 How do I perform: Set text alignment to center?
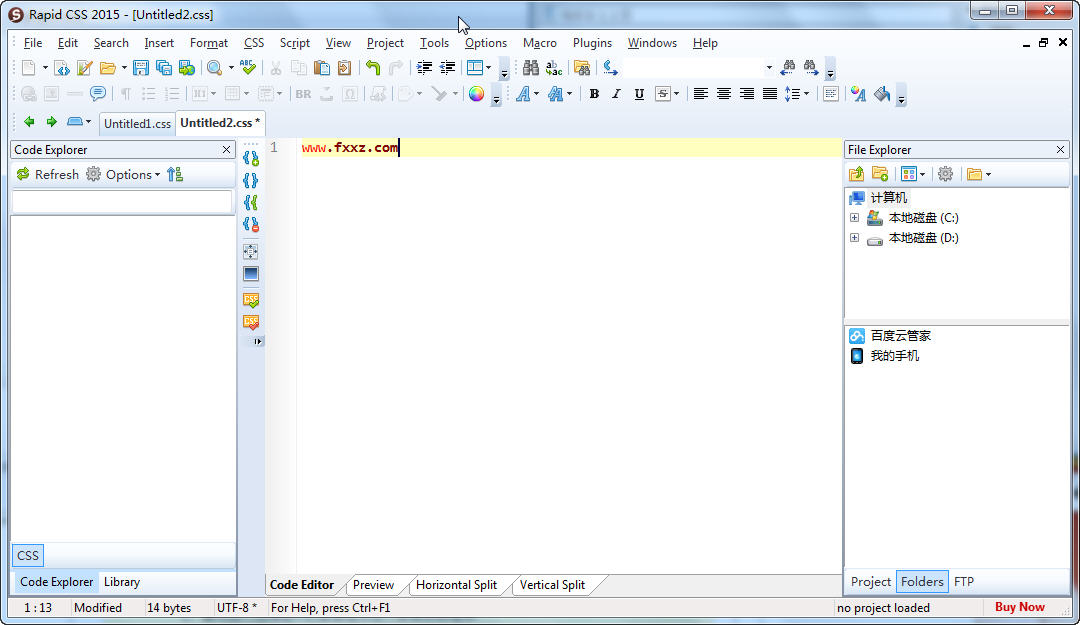(x=724, y=94)
